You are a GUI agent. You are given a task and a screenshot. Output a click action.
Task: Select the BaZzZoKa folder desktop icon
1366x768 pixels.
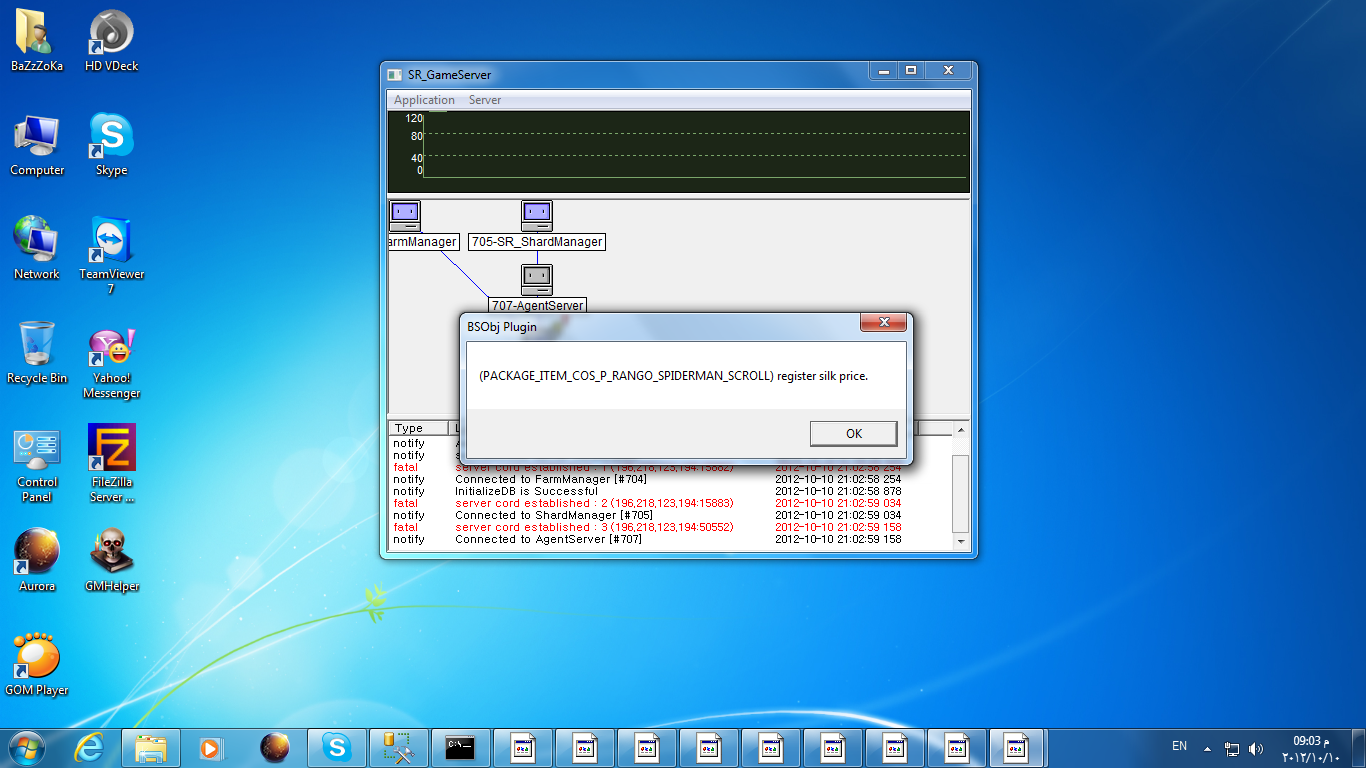click(37, 40)
